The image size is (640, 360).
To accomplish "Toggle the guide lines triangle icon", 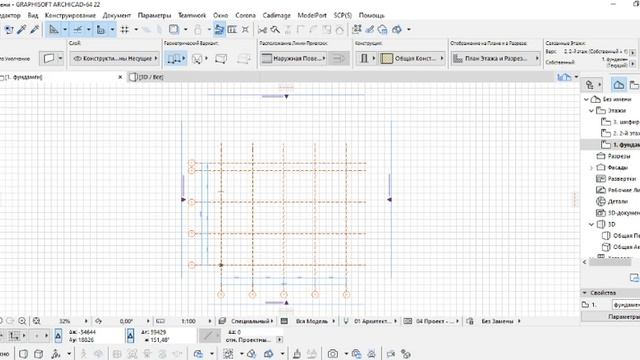I will [53, 29].
